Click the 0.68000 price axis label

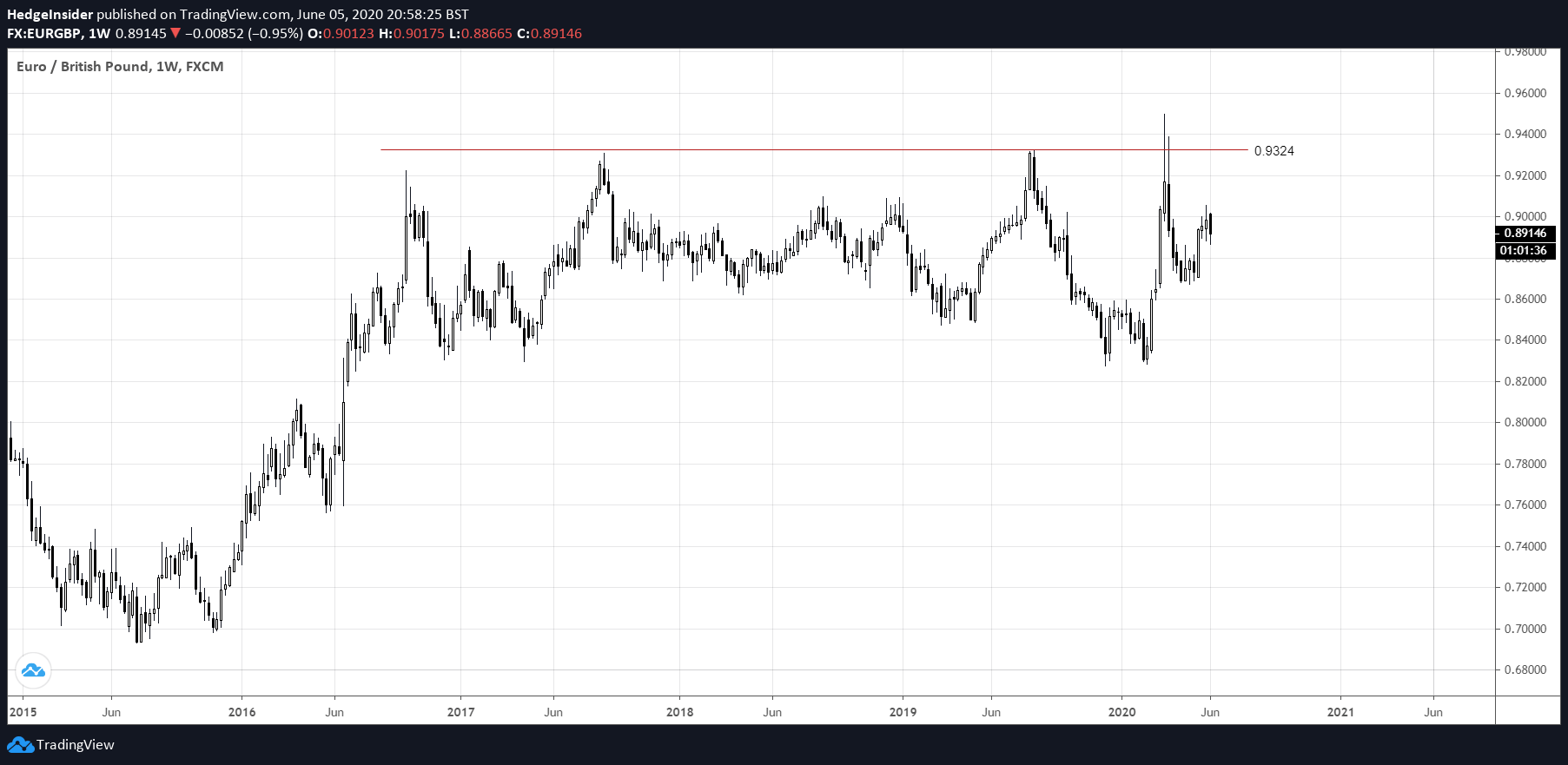1525,669
